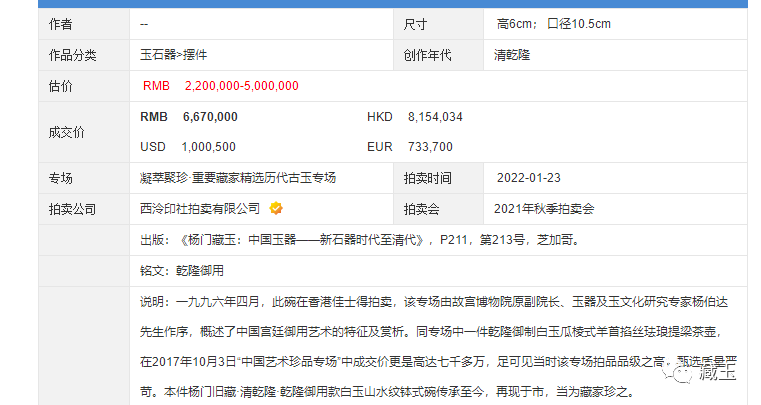Click the auction date 2022-01-23
The height and width of the screenshot is (405, 761).
(x=529, y=178)
